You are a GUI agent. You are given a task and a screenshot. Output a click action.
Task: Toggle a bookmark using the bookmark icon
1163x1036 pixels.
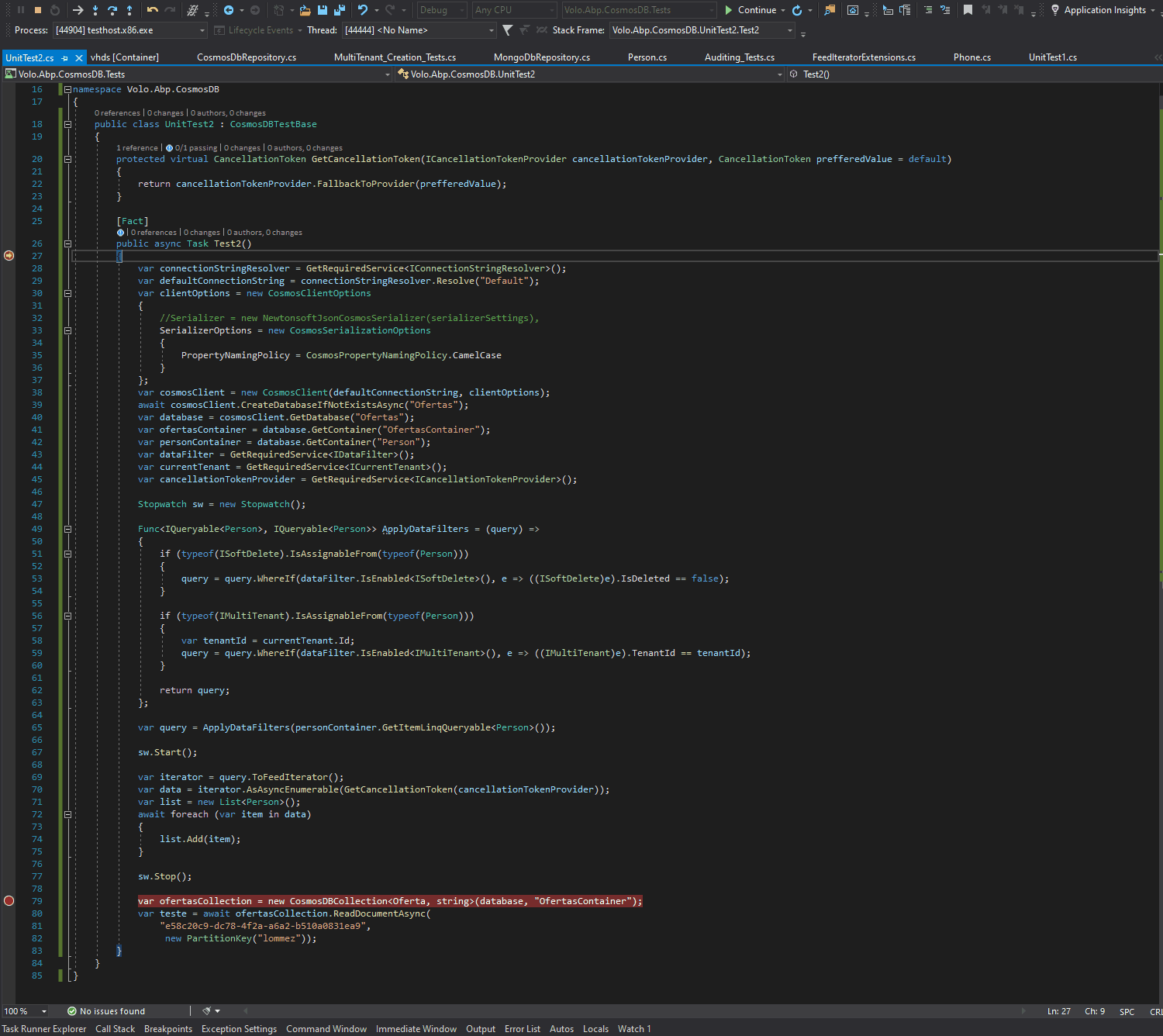click(968, 10)
